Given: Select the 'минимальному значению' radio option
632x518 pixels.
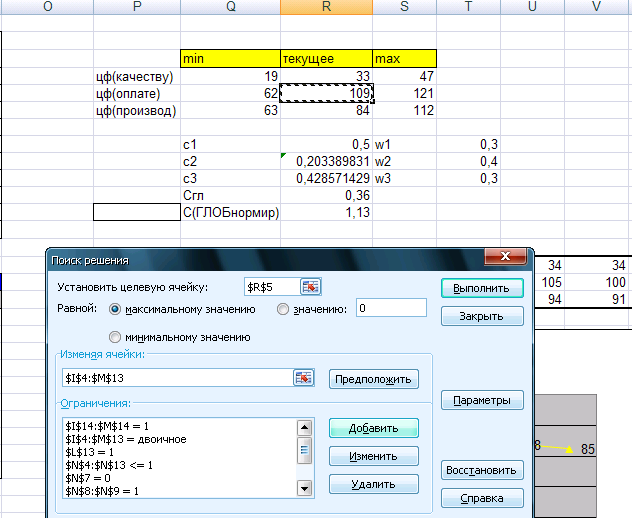Looking at the screenshot, I should point(116,337).
